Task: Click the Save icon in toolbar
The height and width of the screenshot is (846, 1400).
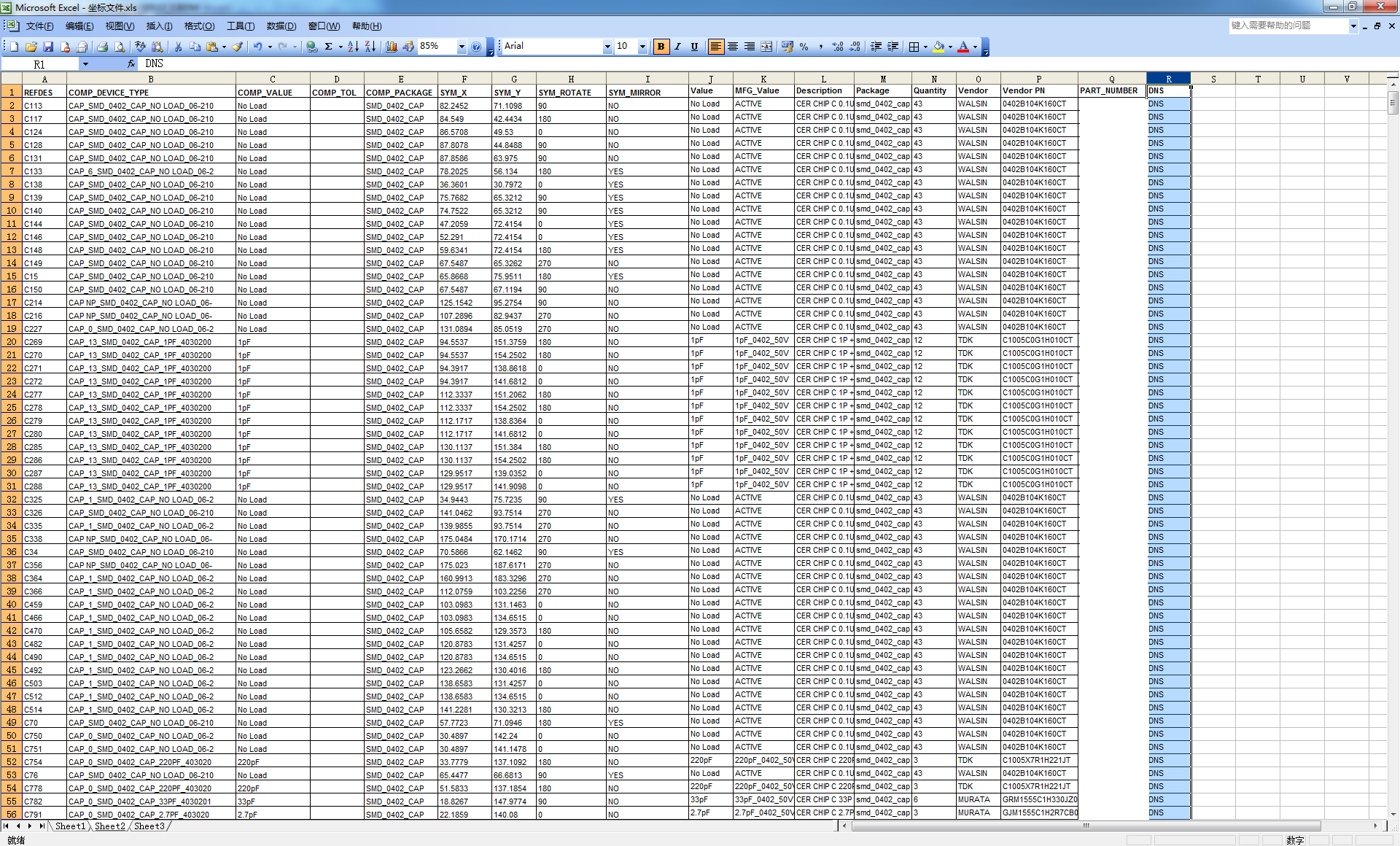Action: [48, 47]
